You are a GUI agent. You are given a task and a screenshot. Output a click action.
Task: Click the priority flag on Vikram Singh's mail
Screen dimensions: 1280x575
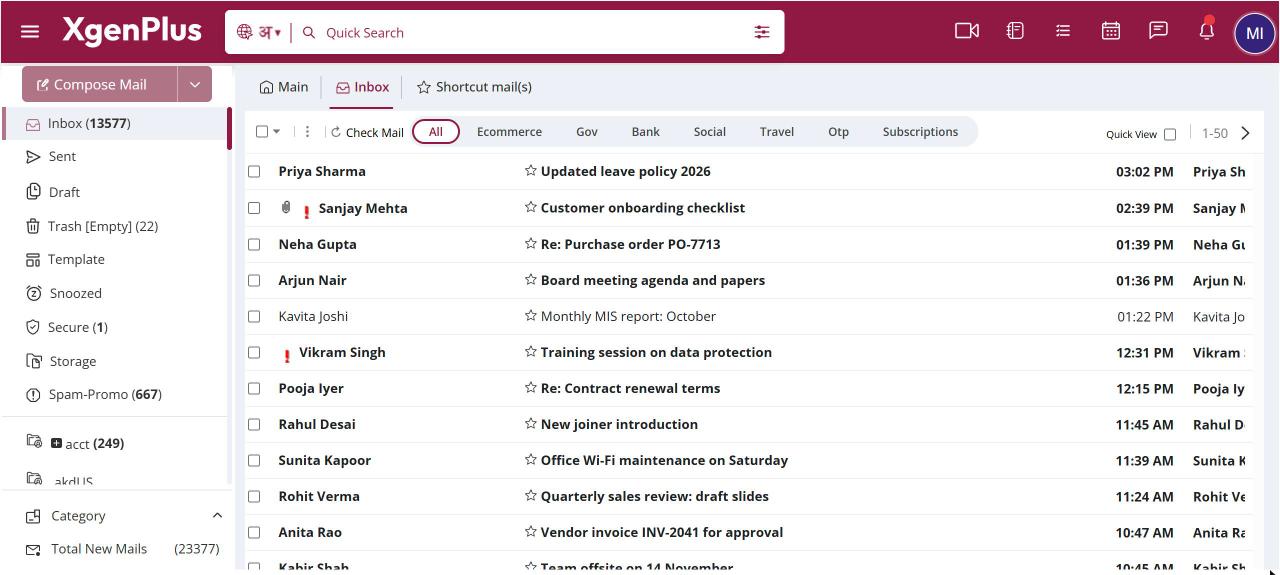click(287, 355)
